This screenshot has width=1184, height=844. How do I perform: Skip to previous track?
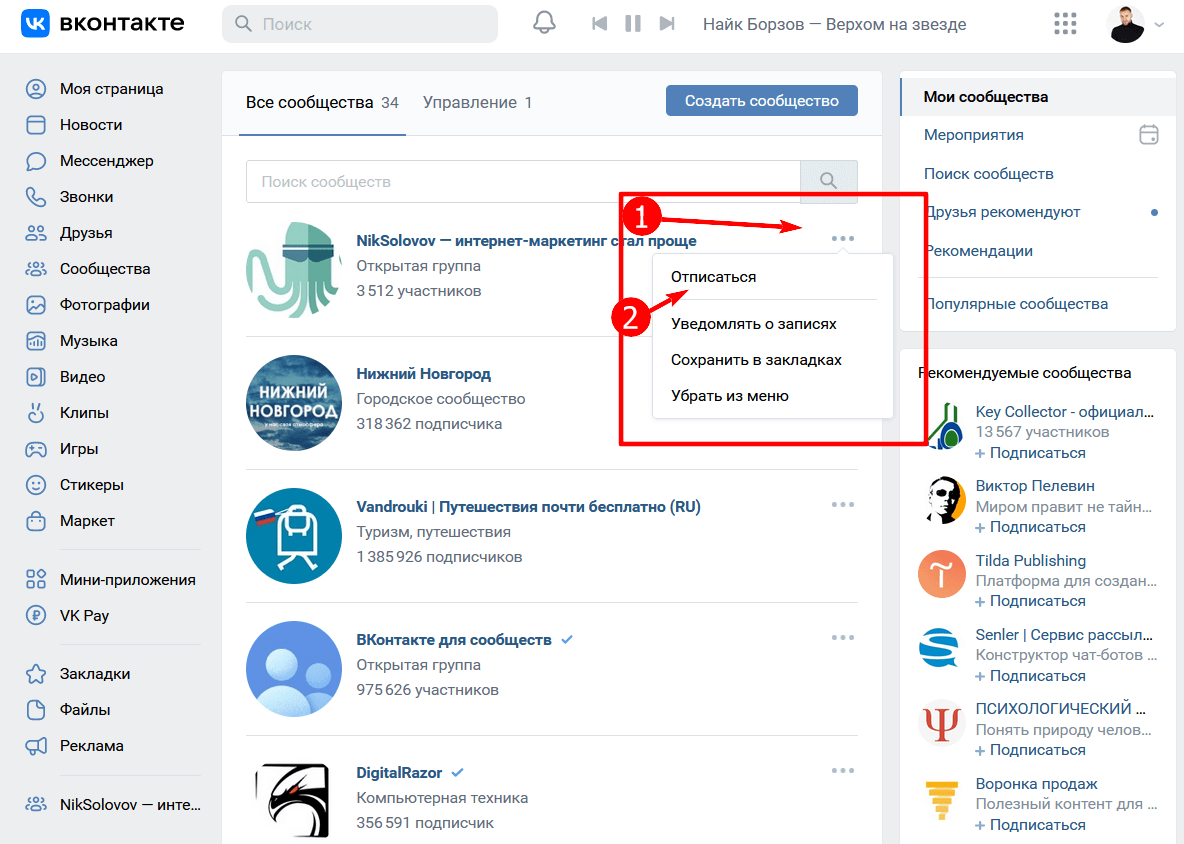point(600,23)
